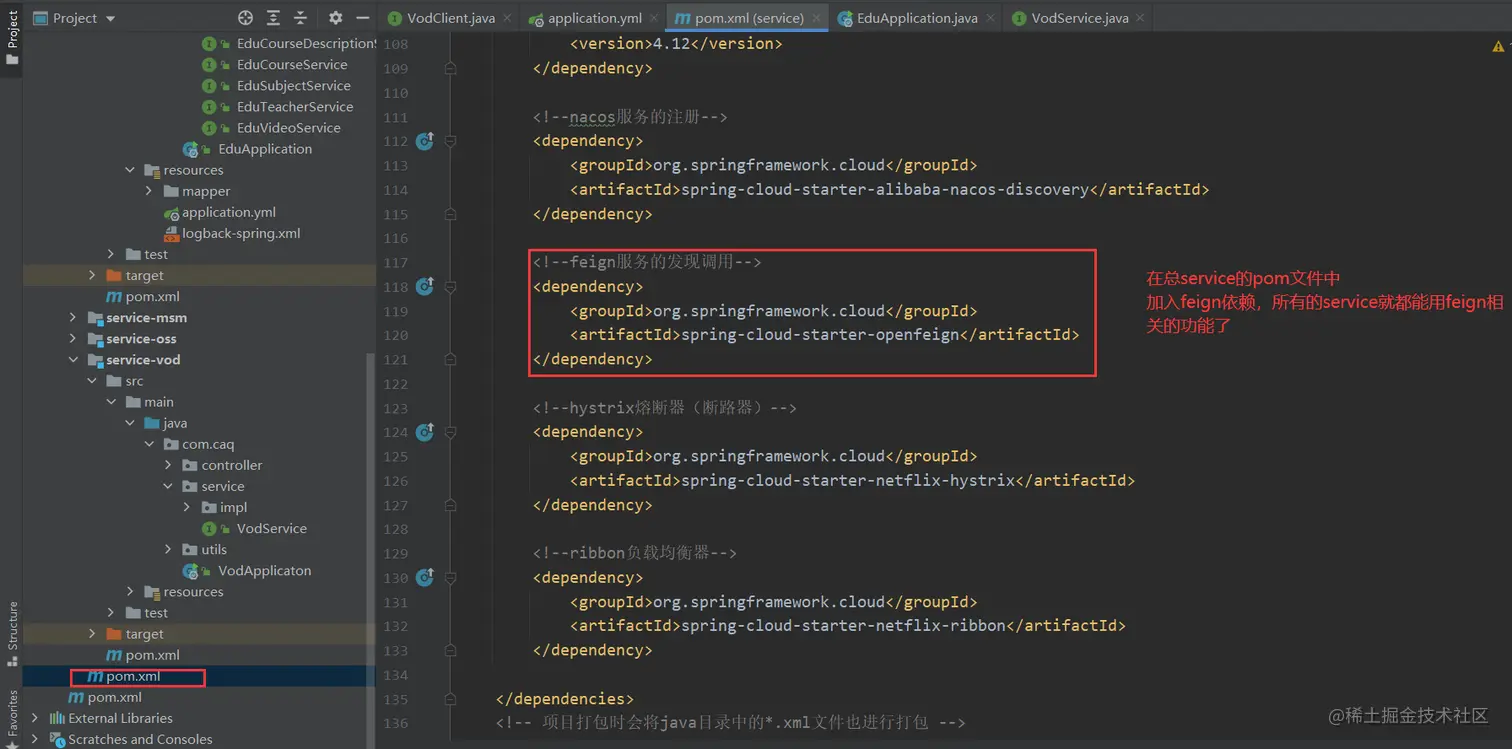1512x749 pixels.
Task: Collapse the hystrix dependency fold at line 124
Action: point(450,432)
